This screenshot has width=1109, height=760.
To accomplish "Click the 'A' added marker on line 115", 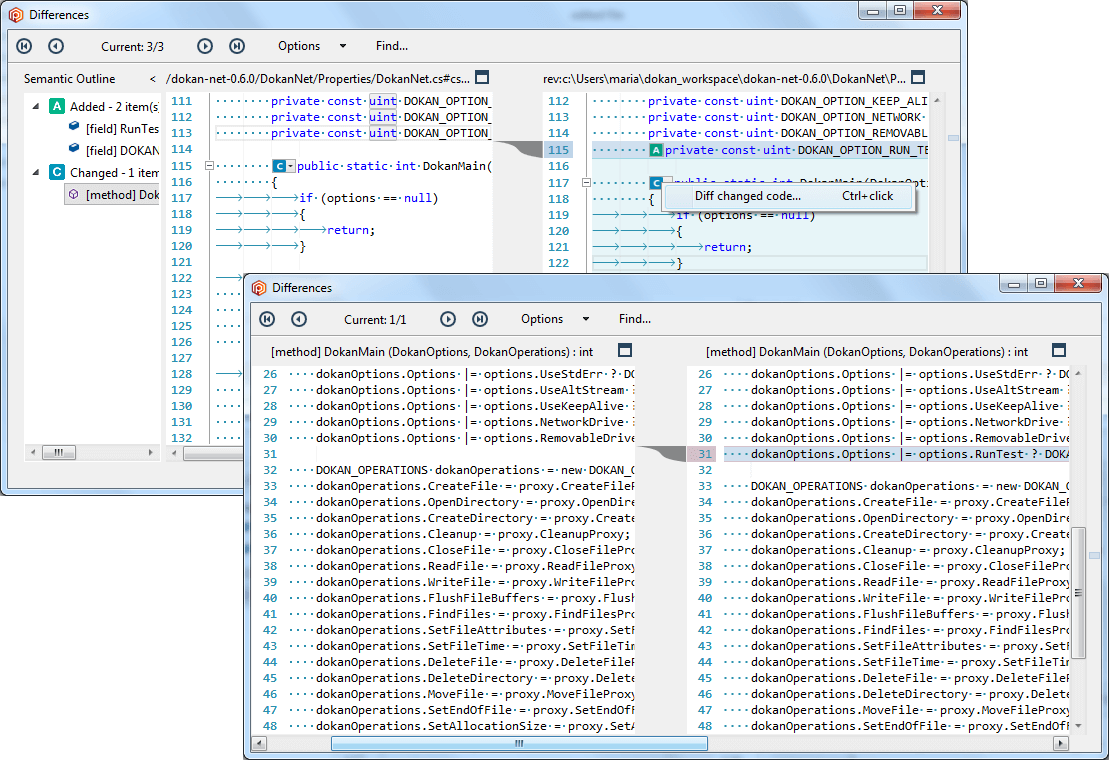I will coord(656,150).
